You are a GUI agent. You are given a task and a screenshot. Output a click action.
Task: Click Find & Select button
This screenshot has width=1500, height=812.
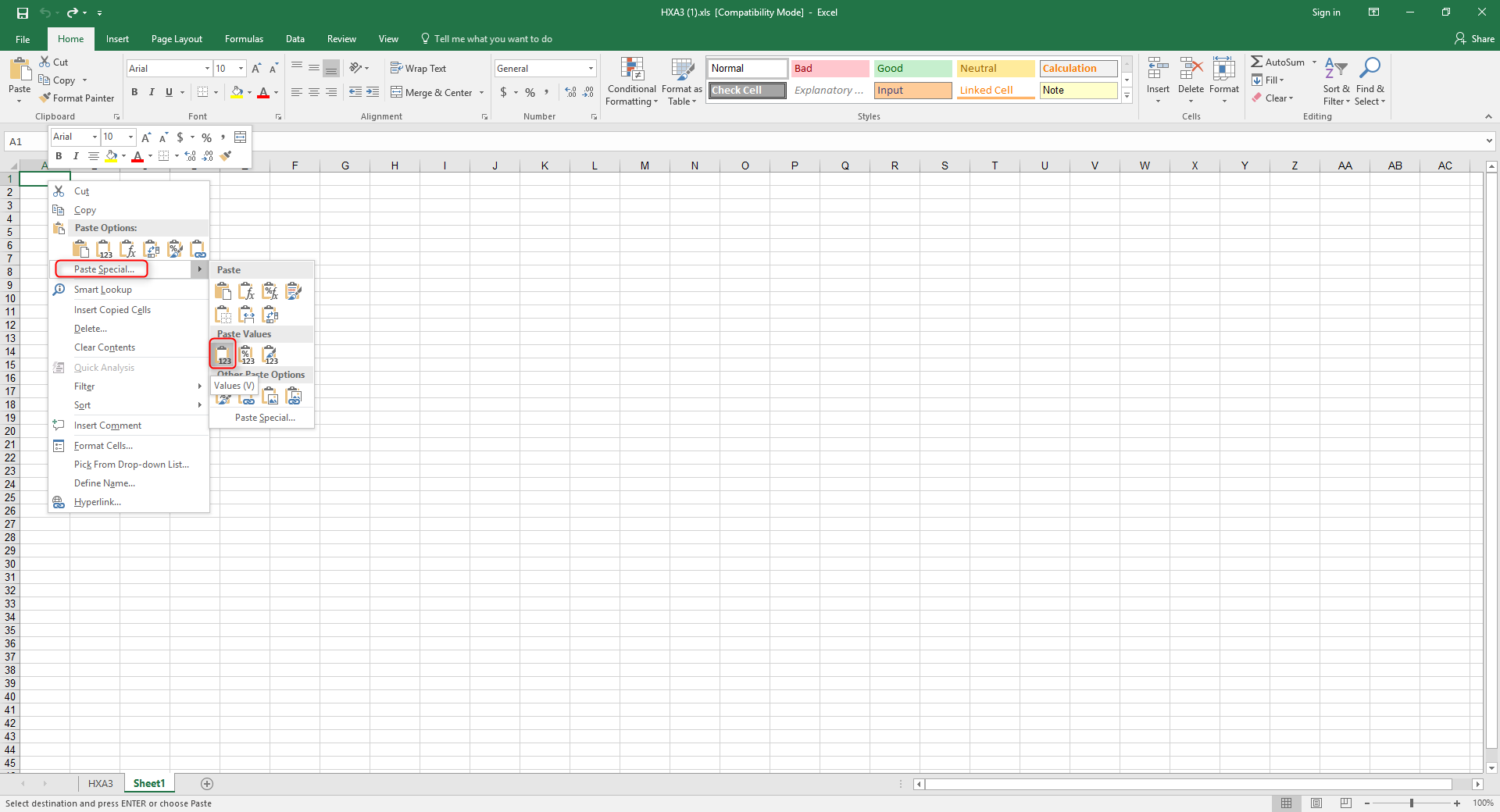pos(1370,81)
